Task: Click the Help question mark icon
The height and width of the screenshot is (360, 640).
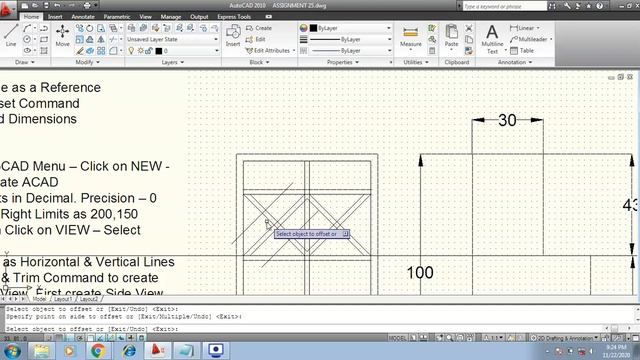Action: [599, 6]
